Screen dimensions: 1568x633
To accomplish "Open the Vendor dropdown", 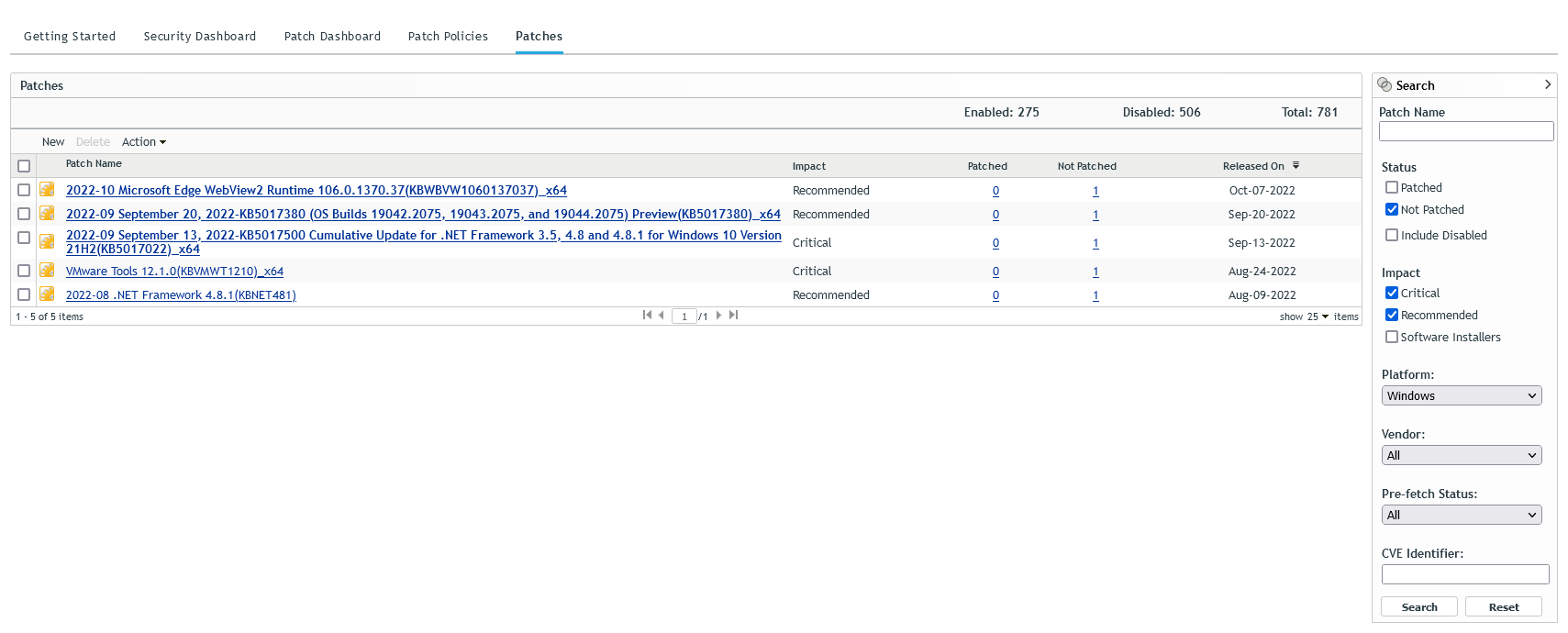I will click(x=1461, y=455).
